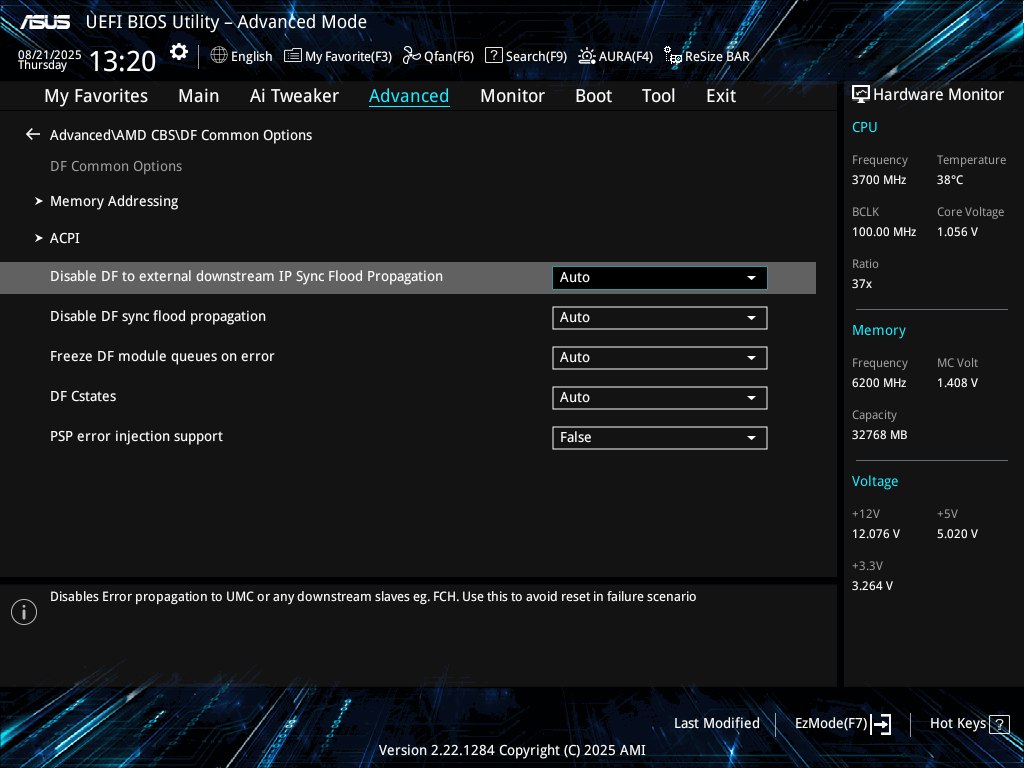Click the CPU heading in Hardware Monitor

pyautogui.click(x=864, y=127)
